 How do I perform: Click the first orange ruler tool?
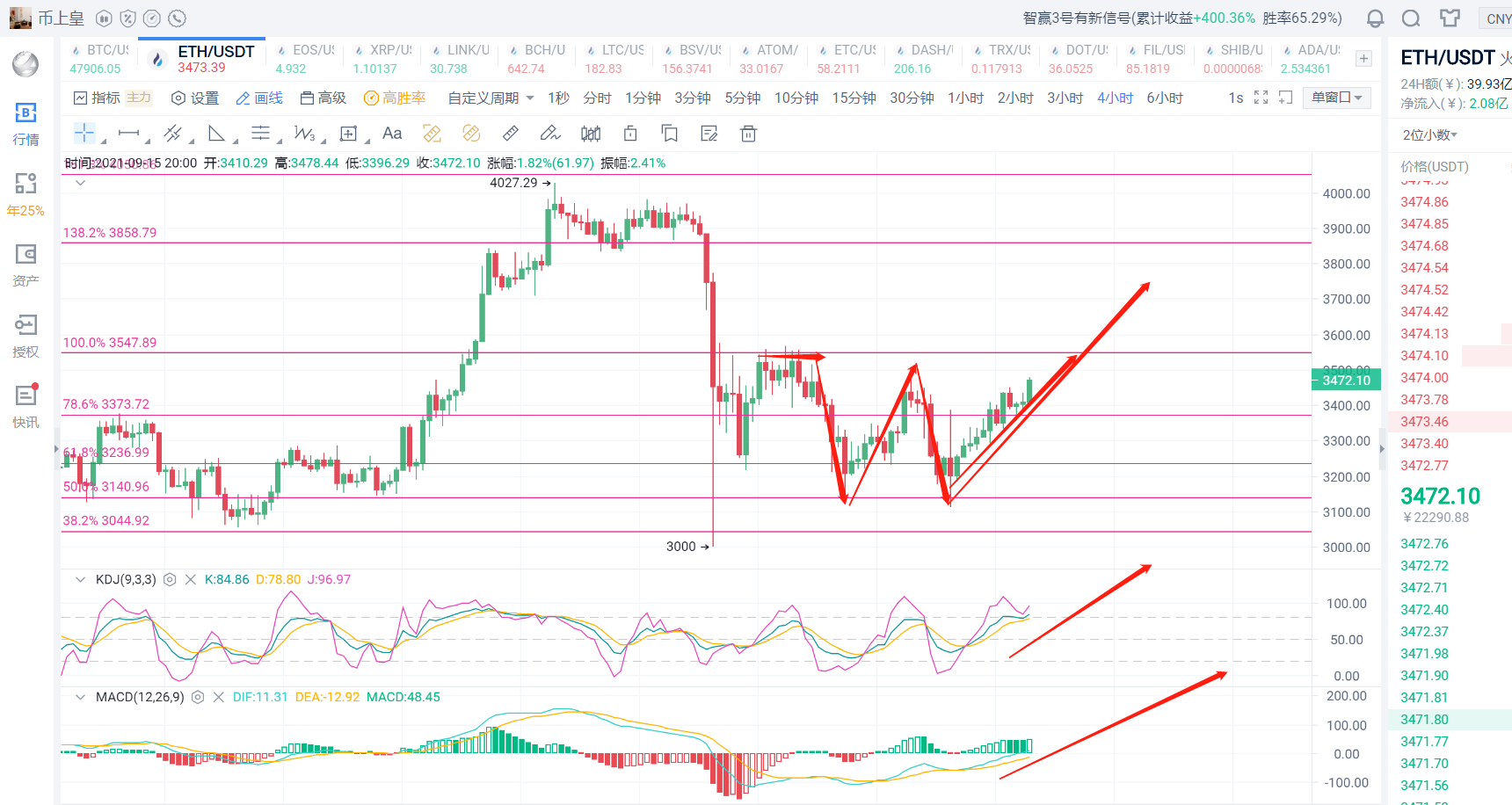(432, 134)
